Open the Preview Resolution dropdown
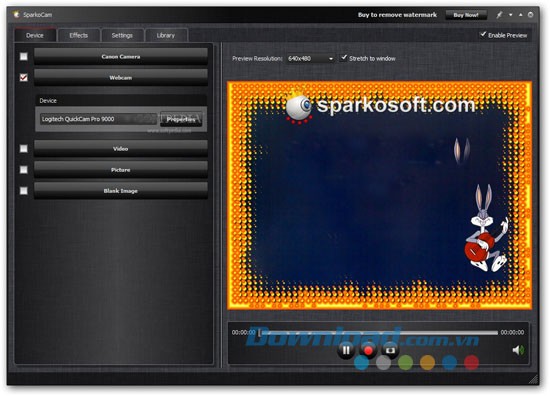Image resolution: width=550 pixels, height=396 pixels. [x=310, y=59]
